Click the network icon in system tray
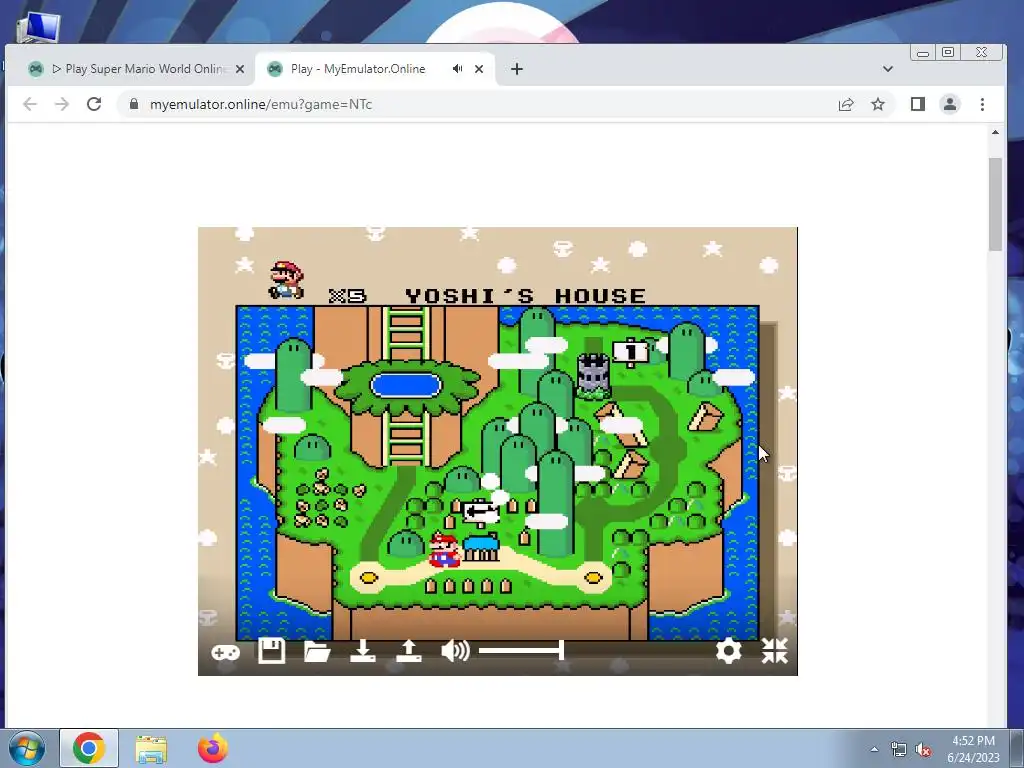The height and width of the screenshot is (768, 1024). (899, 750)
